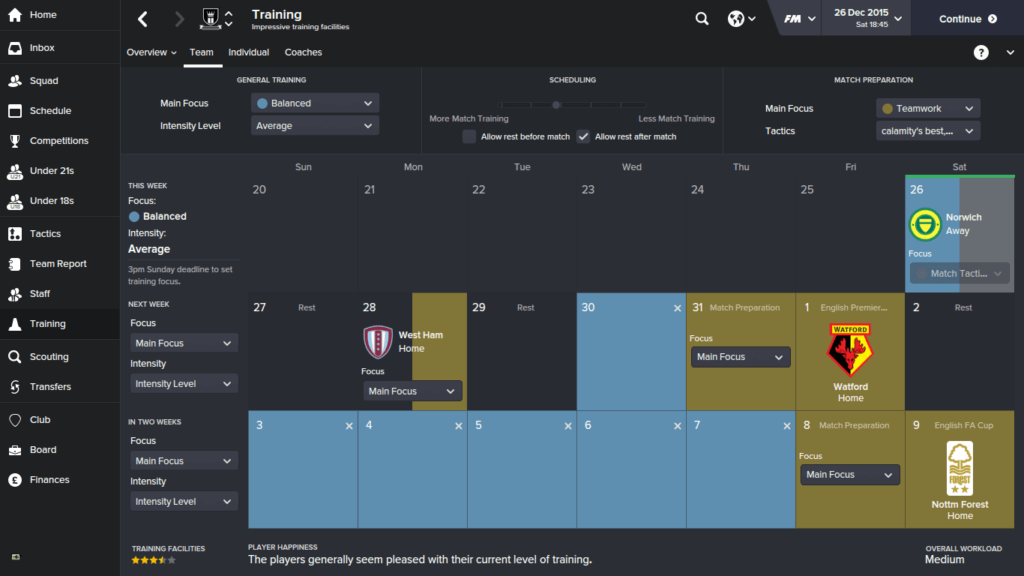Switch to the Individual tab

tap(248, 52)
